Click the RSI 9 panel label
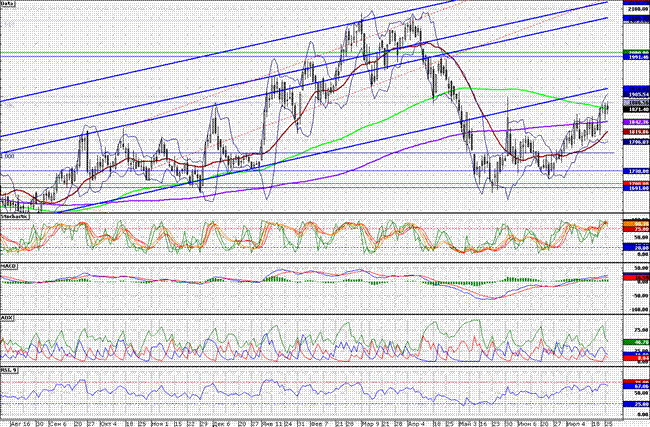 point(10,369)
